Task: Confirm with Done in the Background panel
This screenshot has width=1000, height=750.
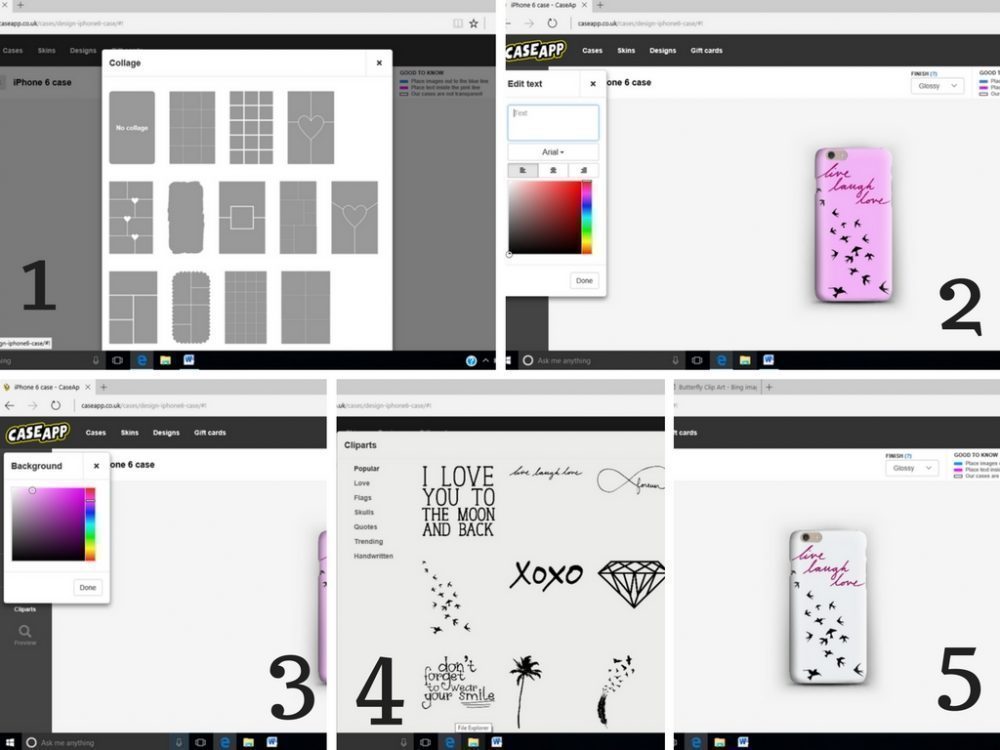Action: [x=88, y=587]
